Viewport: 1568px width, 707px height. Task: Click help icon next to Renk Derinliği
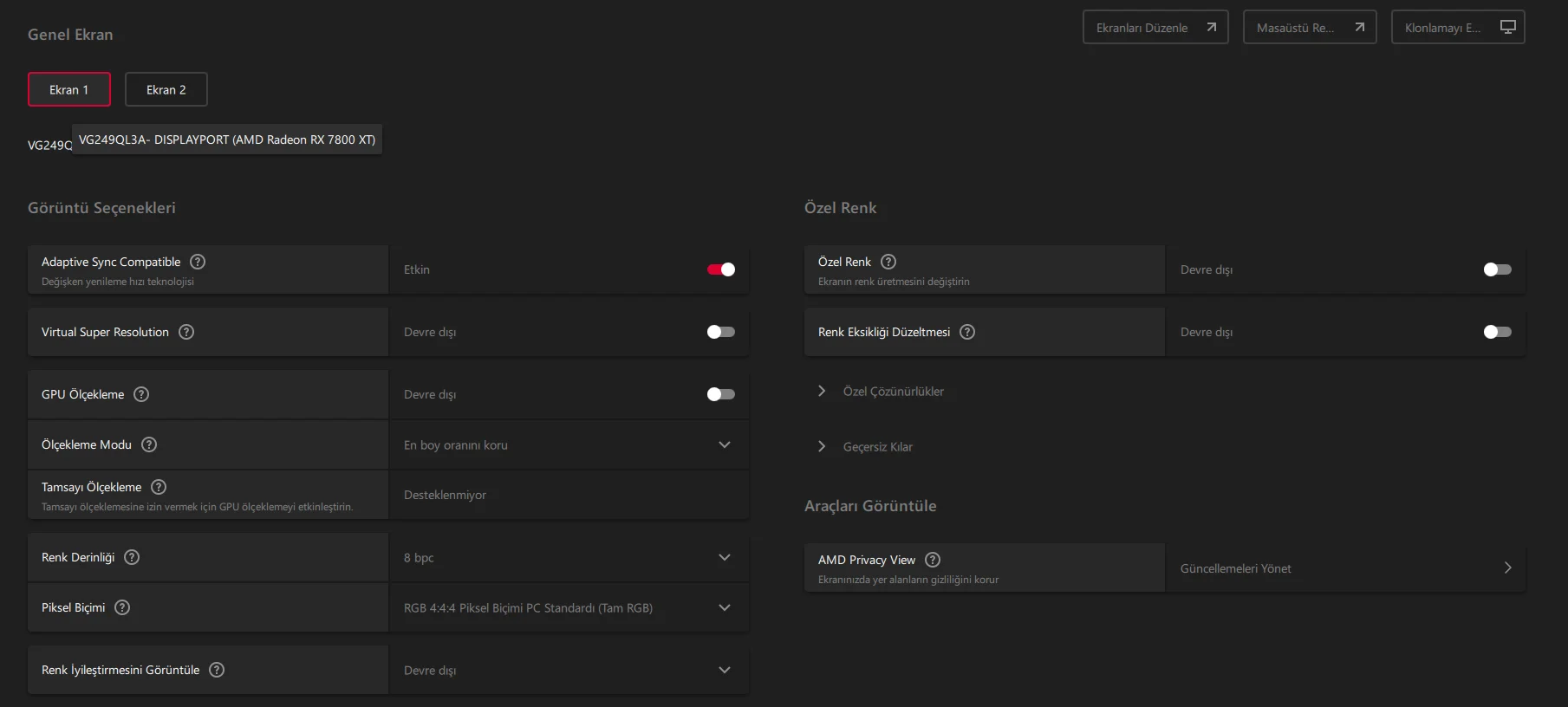132,557
